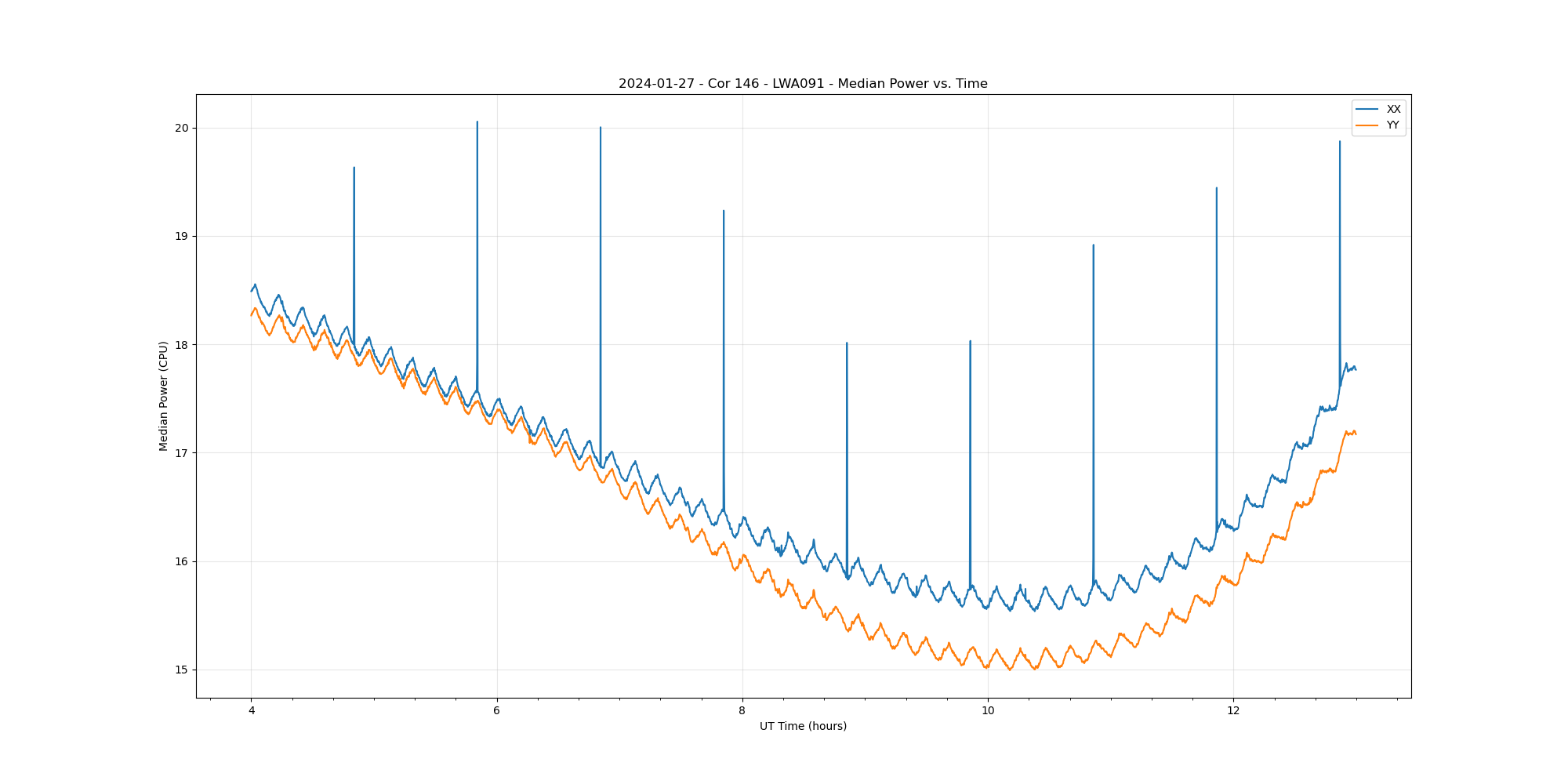Viewport: 1568px width, 784px height.
Task: Click y-axis tick label 17
Action: pyautogui.click(x=182, y=453)
